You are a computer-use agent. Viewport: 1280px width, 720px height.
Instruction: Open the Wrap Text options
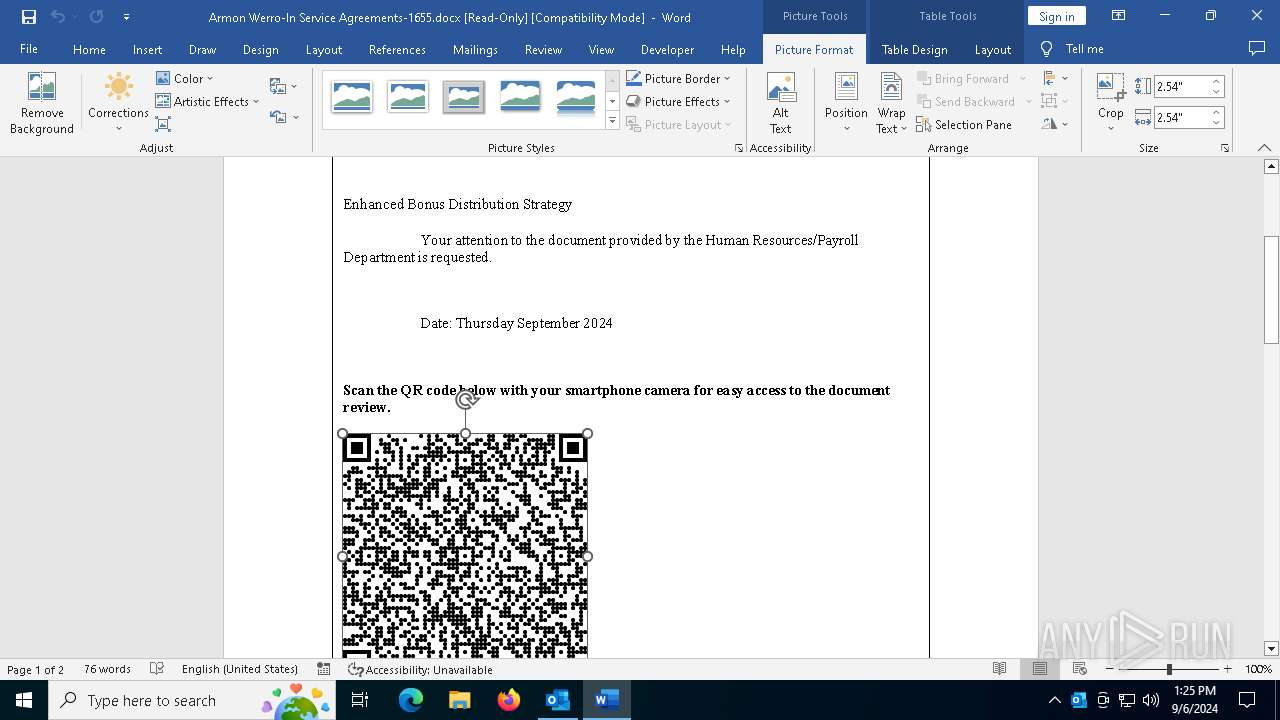point(891,104)
